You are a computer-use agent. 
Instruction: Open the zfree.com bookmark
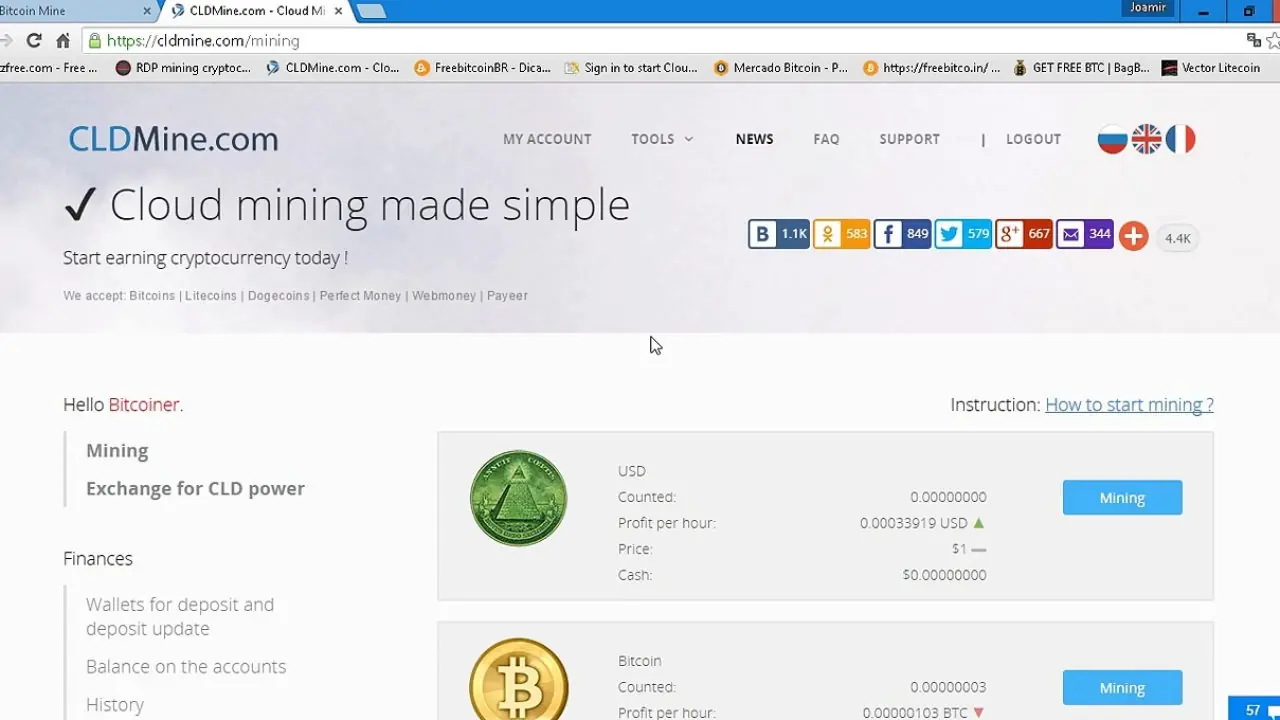(x=49, y=68)
